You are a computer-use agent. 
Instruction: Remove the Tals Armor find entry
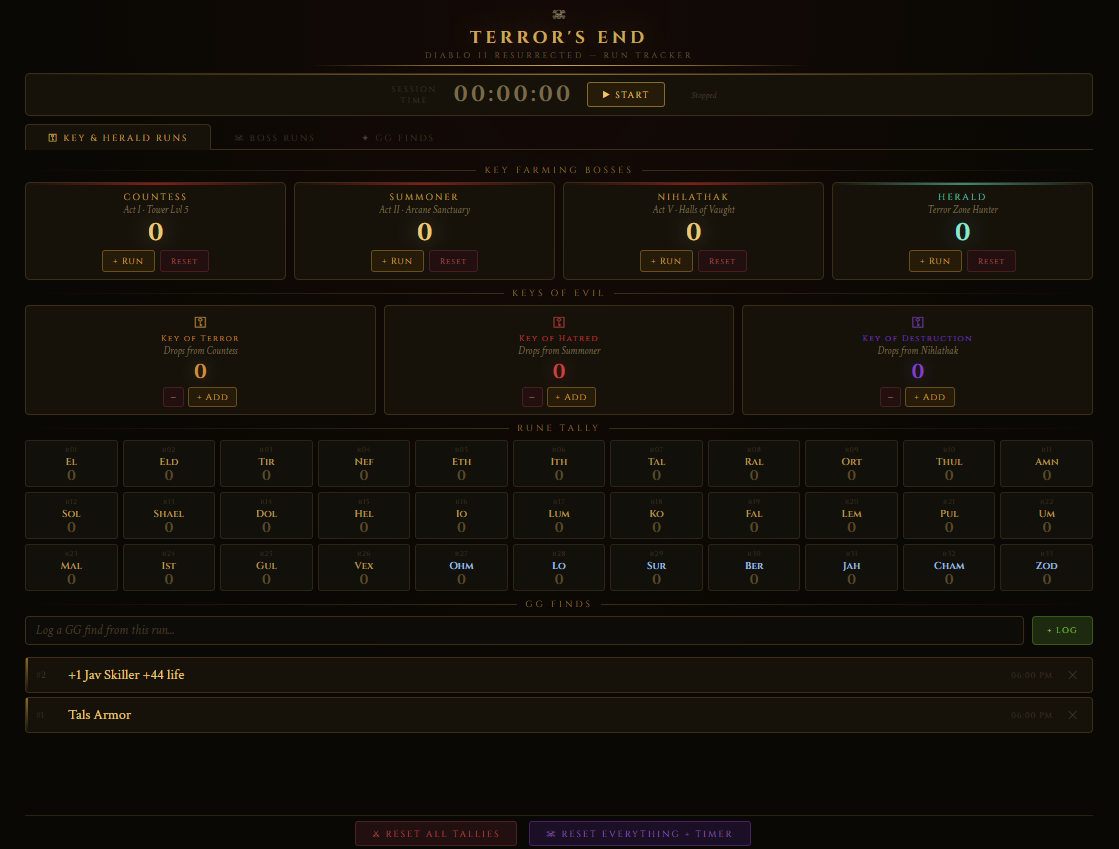click(x=1073, y=715)
